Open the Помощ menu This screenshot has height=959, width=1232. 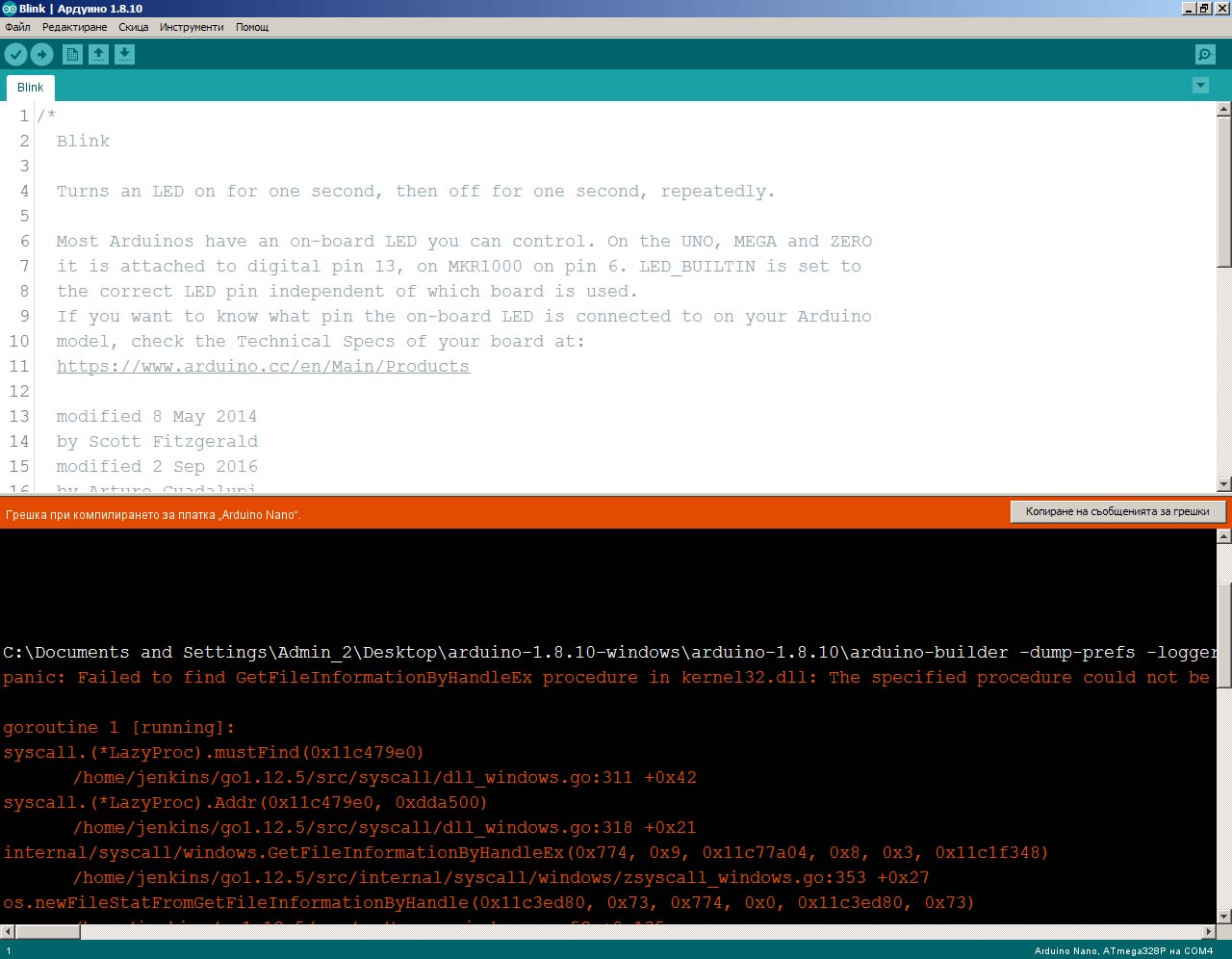point(252,27)
